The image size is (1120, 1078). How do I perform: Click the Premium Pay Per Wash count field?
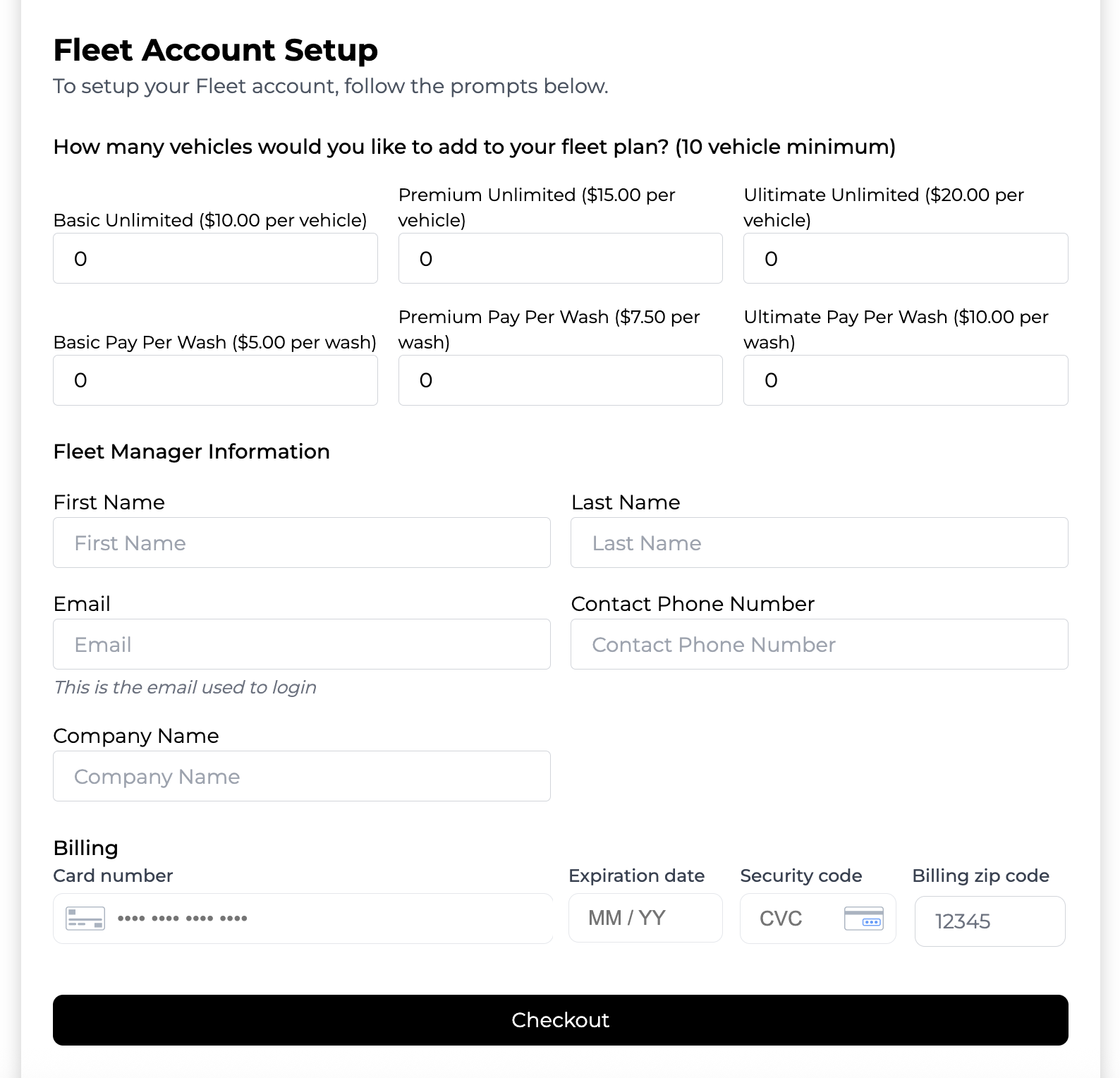coord(559,380)
